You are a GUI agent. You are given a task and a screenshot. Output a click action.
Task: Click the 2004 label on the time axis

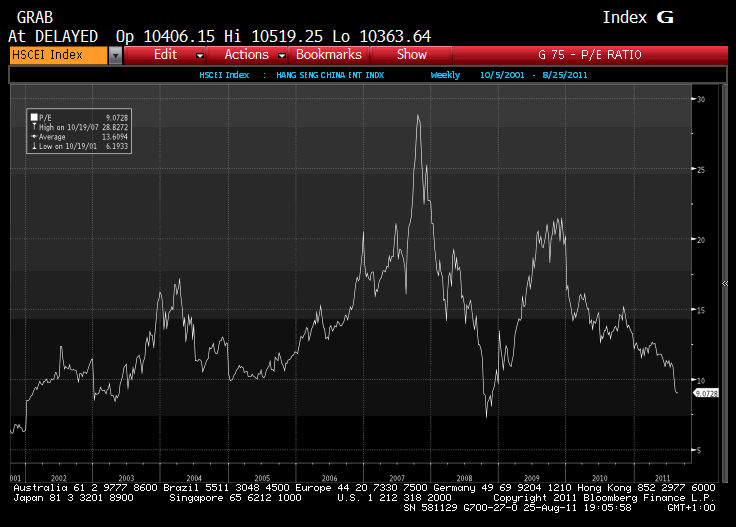194,478
